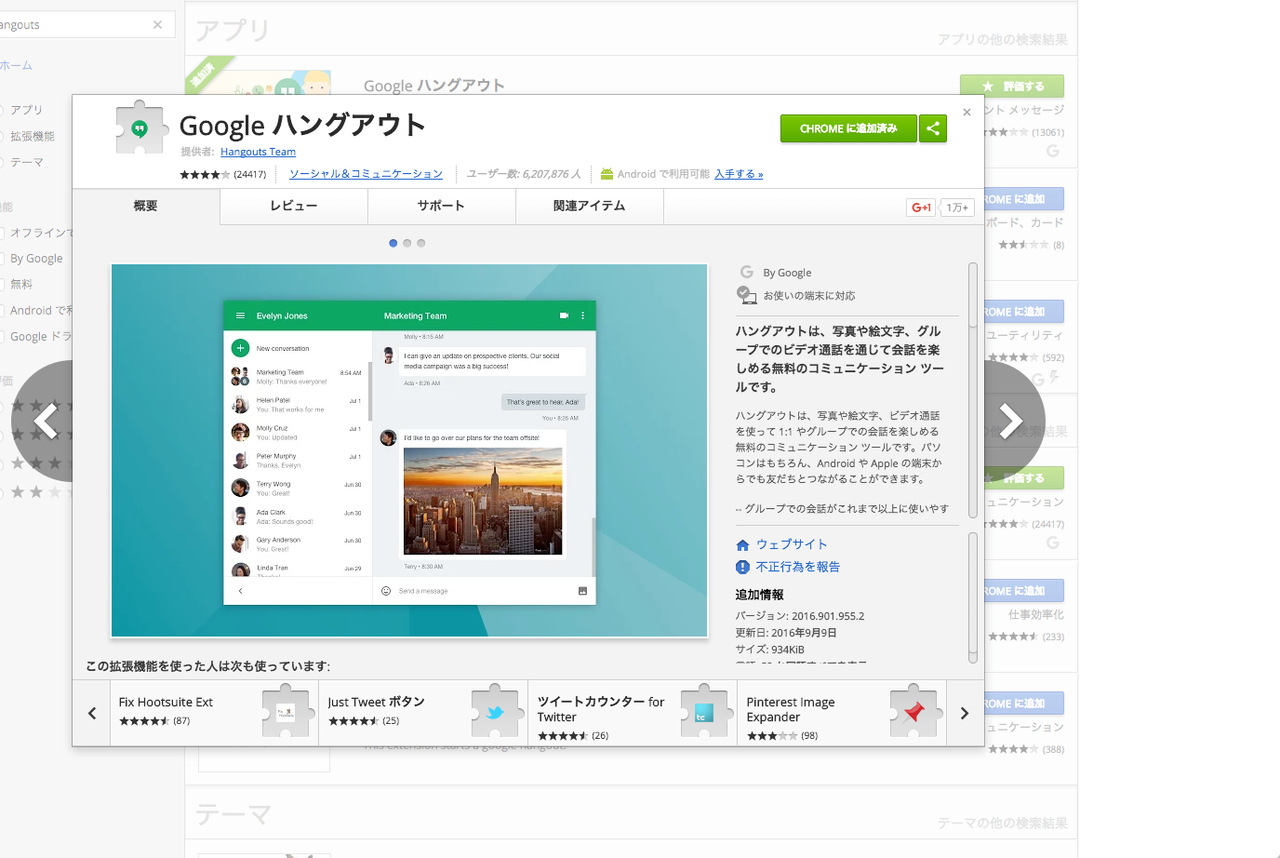
Task: Click the サイズ: 934KiB text
Action: 770,650
